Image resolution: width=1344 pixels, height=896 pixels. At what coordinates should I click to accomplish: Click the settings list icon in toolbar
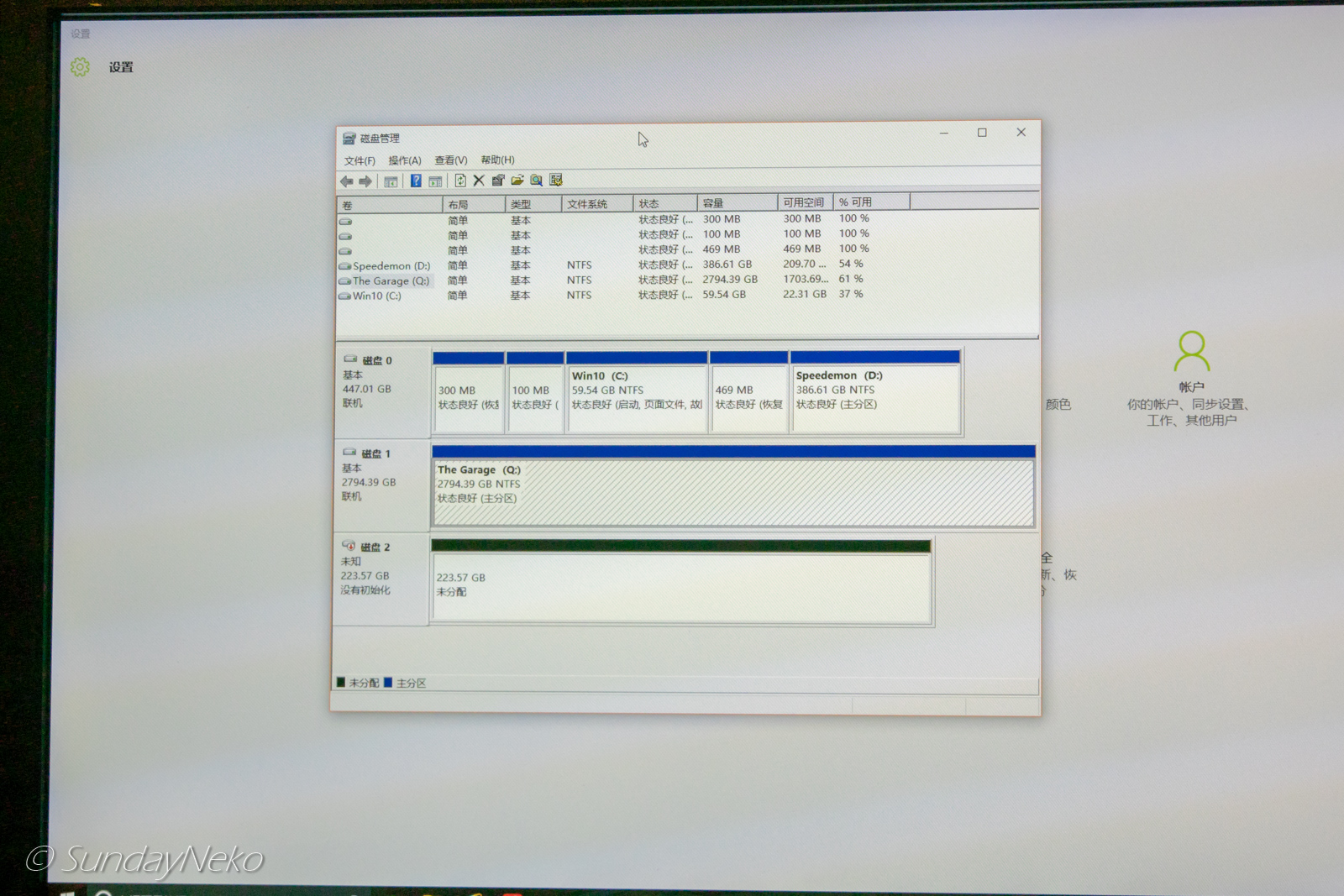click(x=556, y=180)
